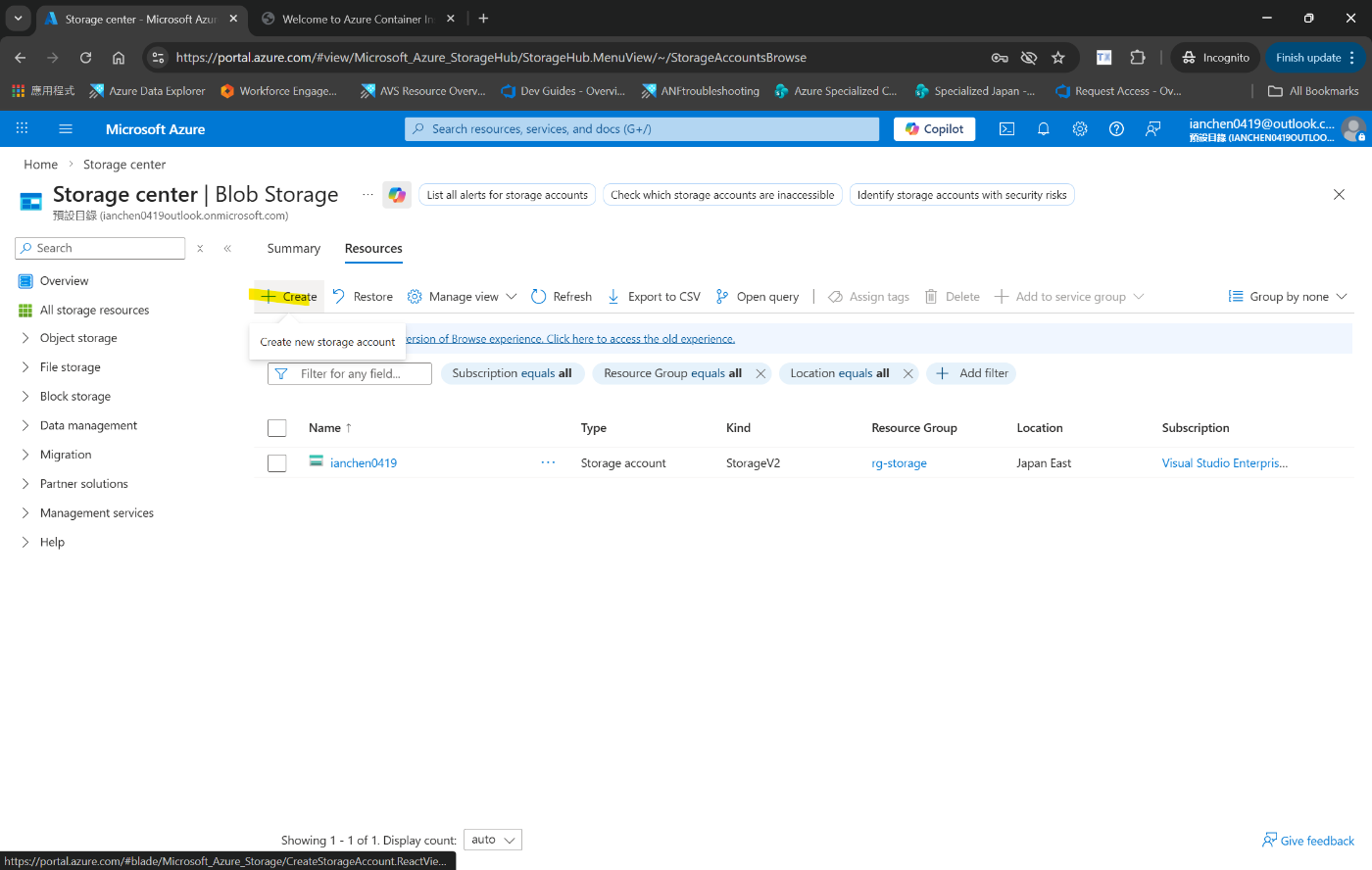
Task: Open the ianchen0419 row ellipsis menu
Action: 548,462
